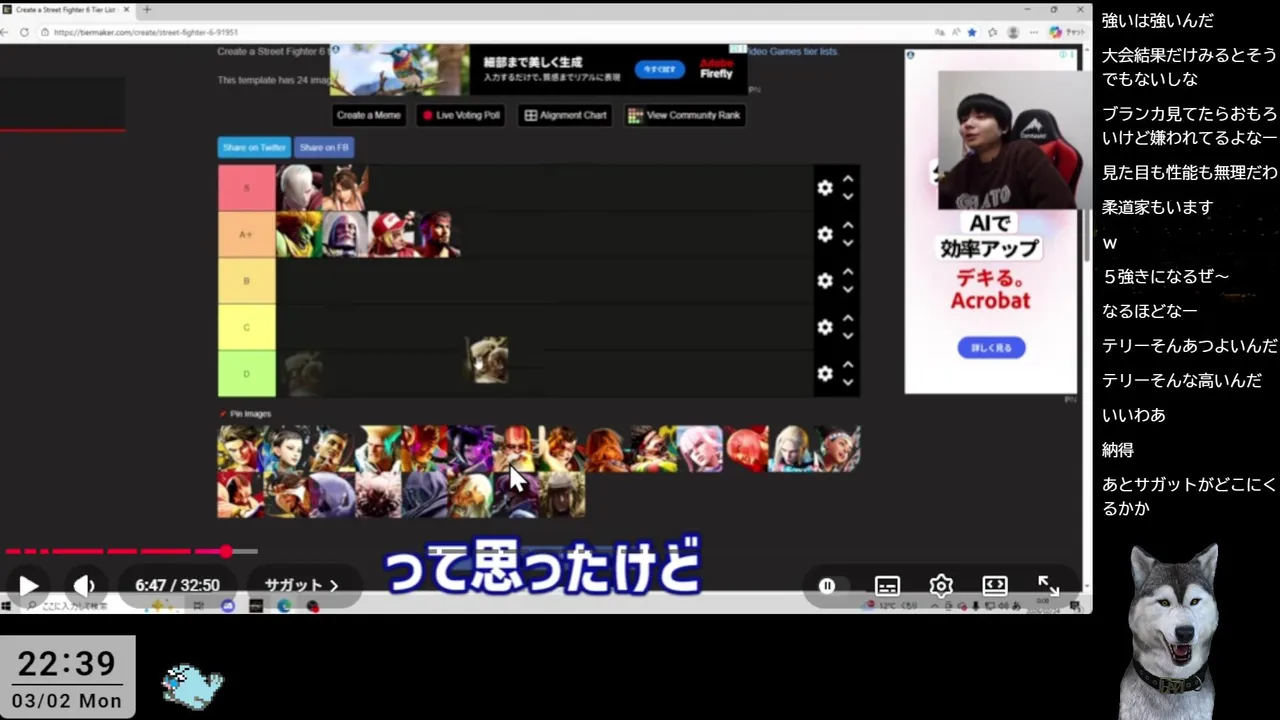The width and height of the screenshot is (1280, 720).
Task: Enter fullscreen video mode
Action: coord(1048,586)
